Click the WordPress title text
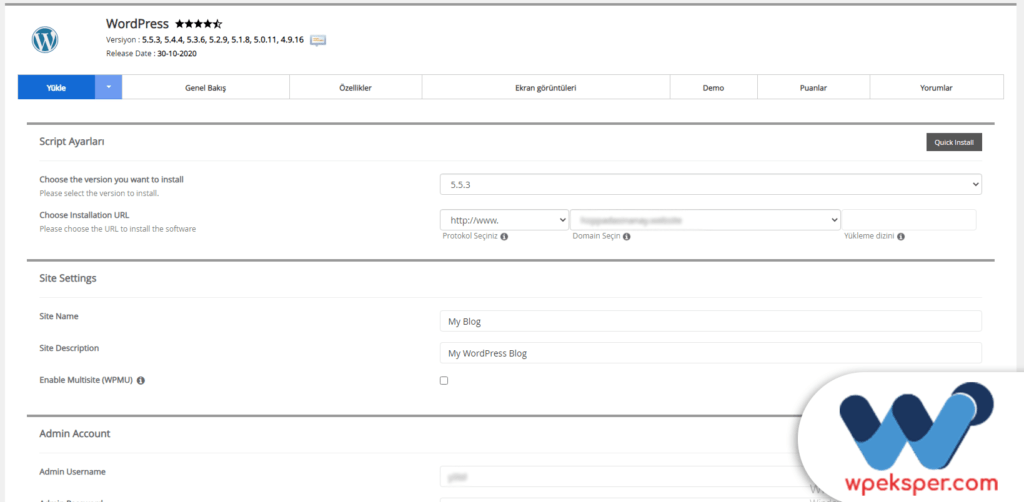Viewport: 1024px width, 502px height. tap(137, 24)
